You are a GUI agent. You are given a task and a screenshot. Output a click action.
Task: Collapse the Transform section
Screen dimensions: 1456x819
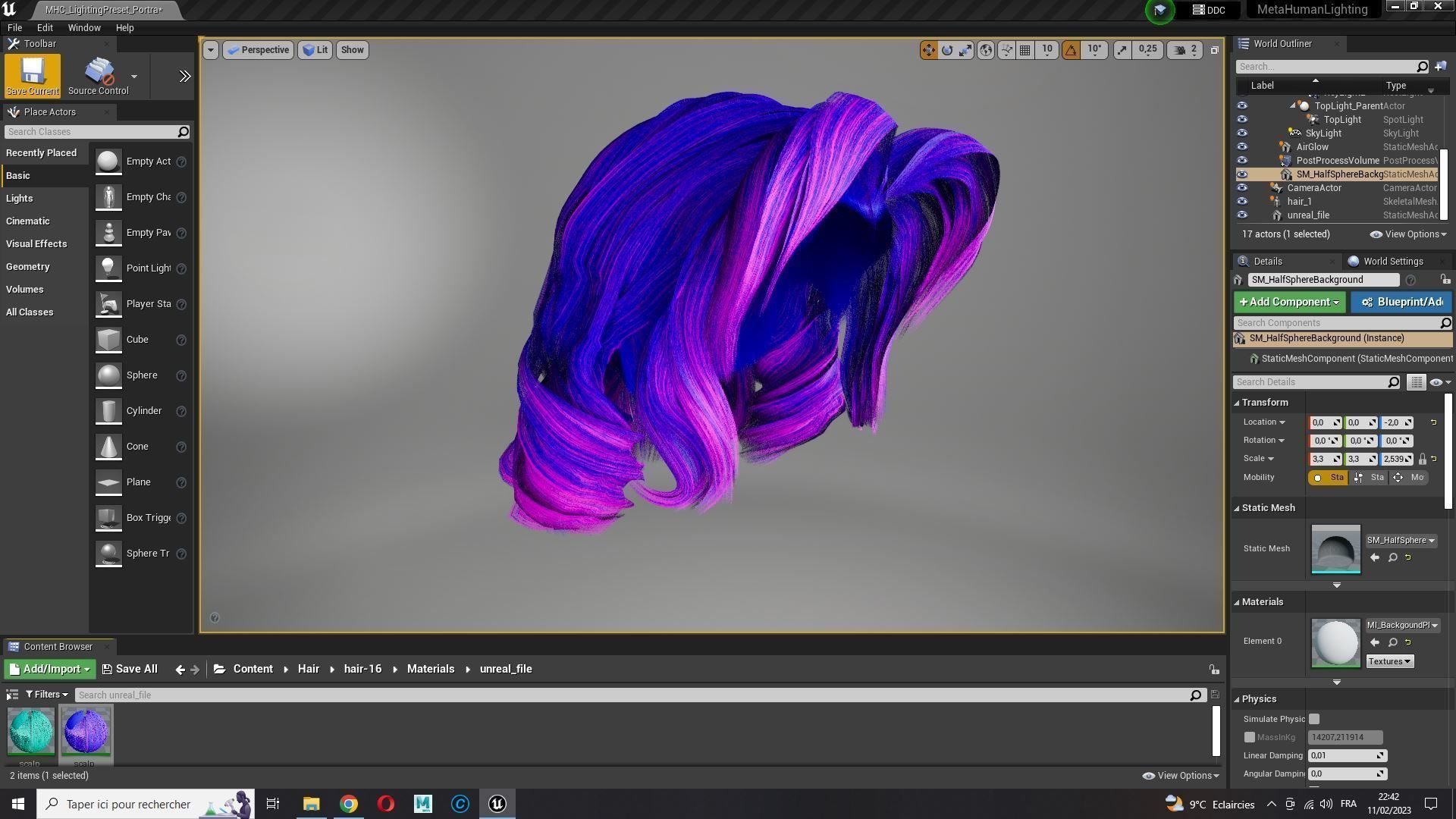[1237, 403]
